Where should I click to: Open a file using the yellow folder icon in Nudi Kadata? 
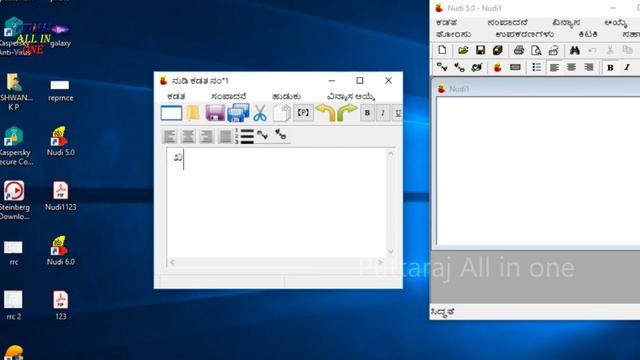(193, 113)
